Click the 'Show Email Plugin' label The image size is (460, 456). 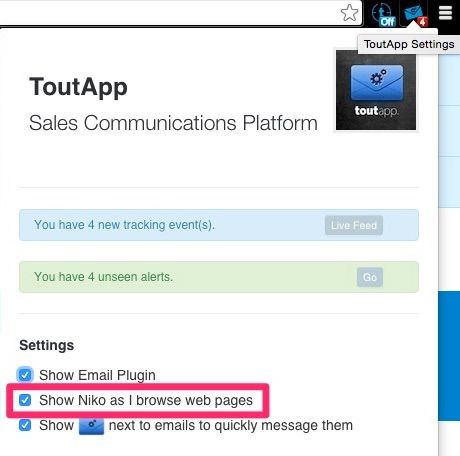click(x=97, y=375)
